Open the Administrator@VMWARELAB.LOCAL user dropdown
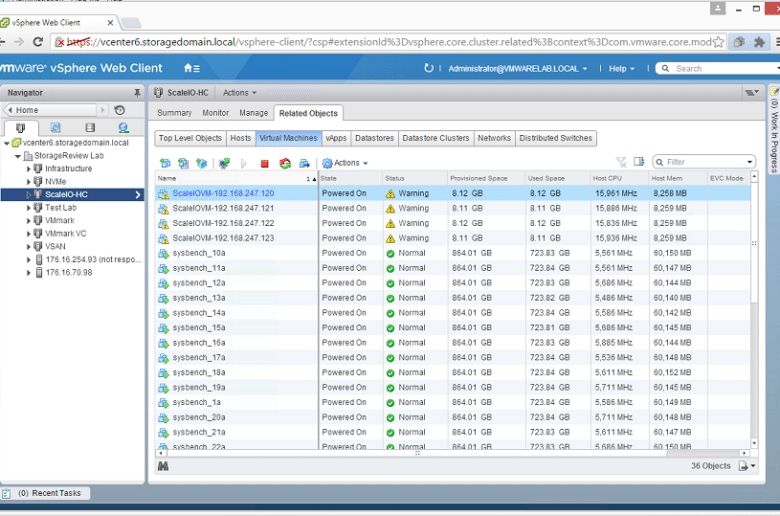The height and width of the screenshot is (516, 780). point(518,69)
